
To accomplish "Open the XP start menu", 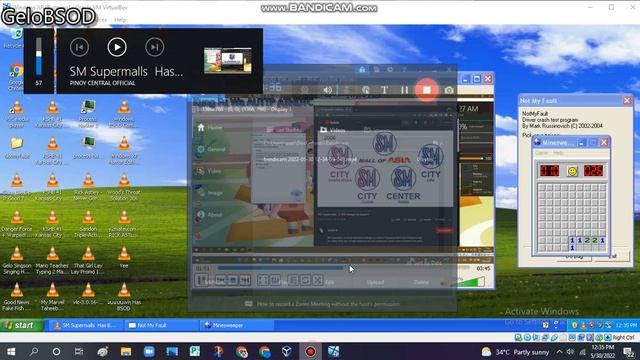I will [21, 325].
